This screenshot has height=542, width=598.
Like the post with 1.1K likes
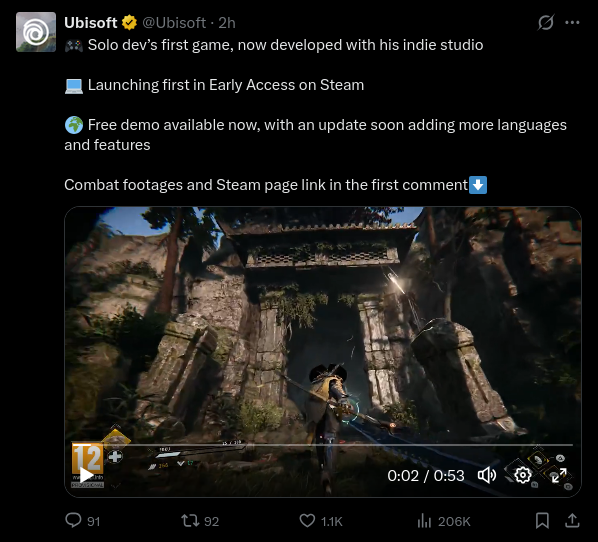coord(321,521)
